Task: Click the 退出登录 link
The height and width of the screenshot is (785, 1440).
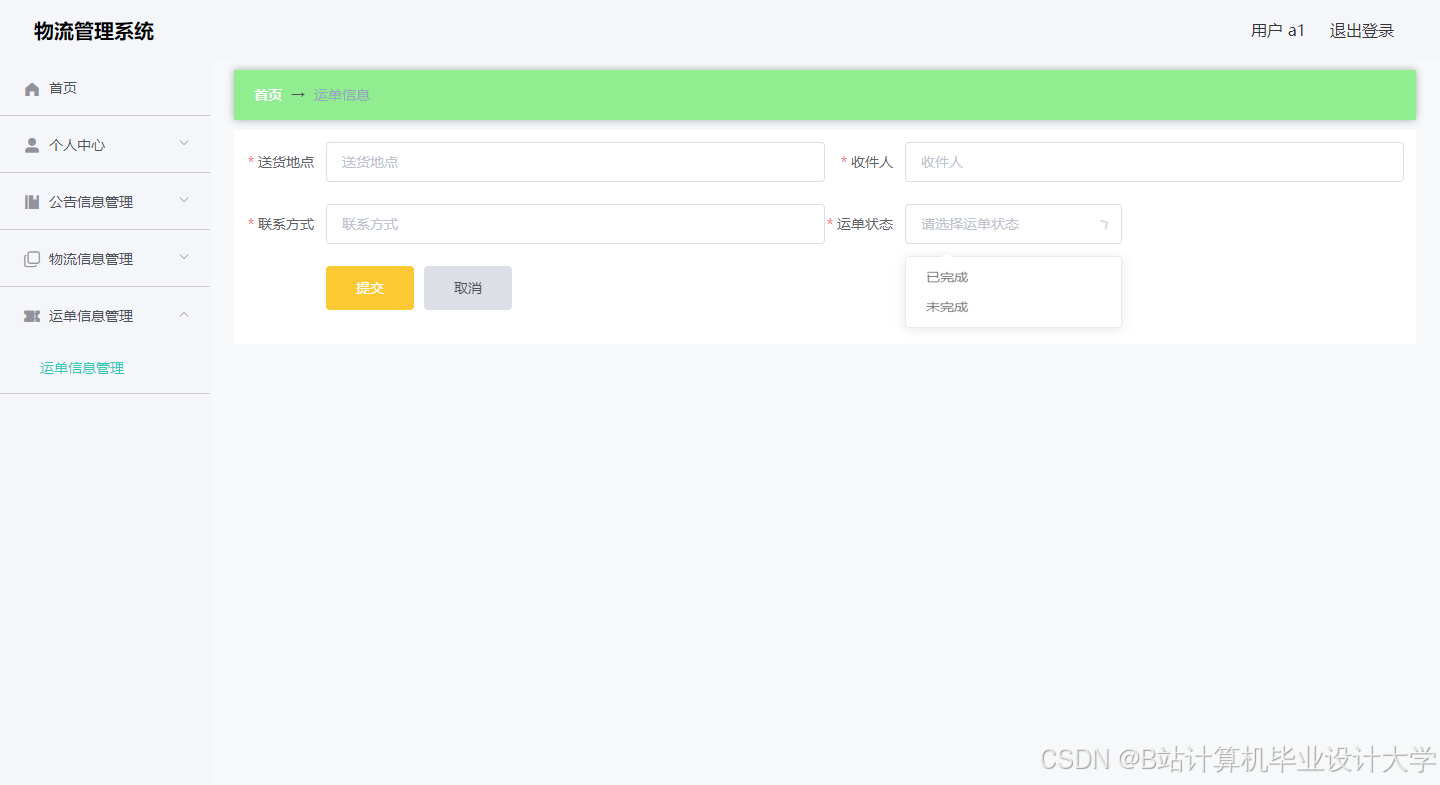Action: (1362, 31)
